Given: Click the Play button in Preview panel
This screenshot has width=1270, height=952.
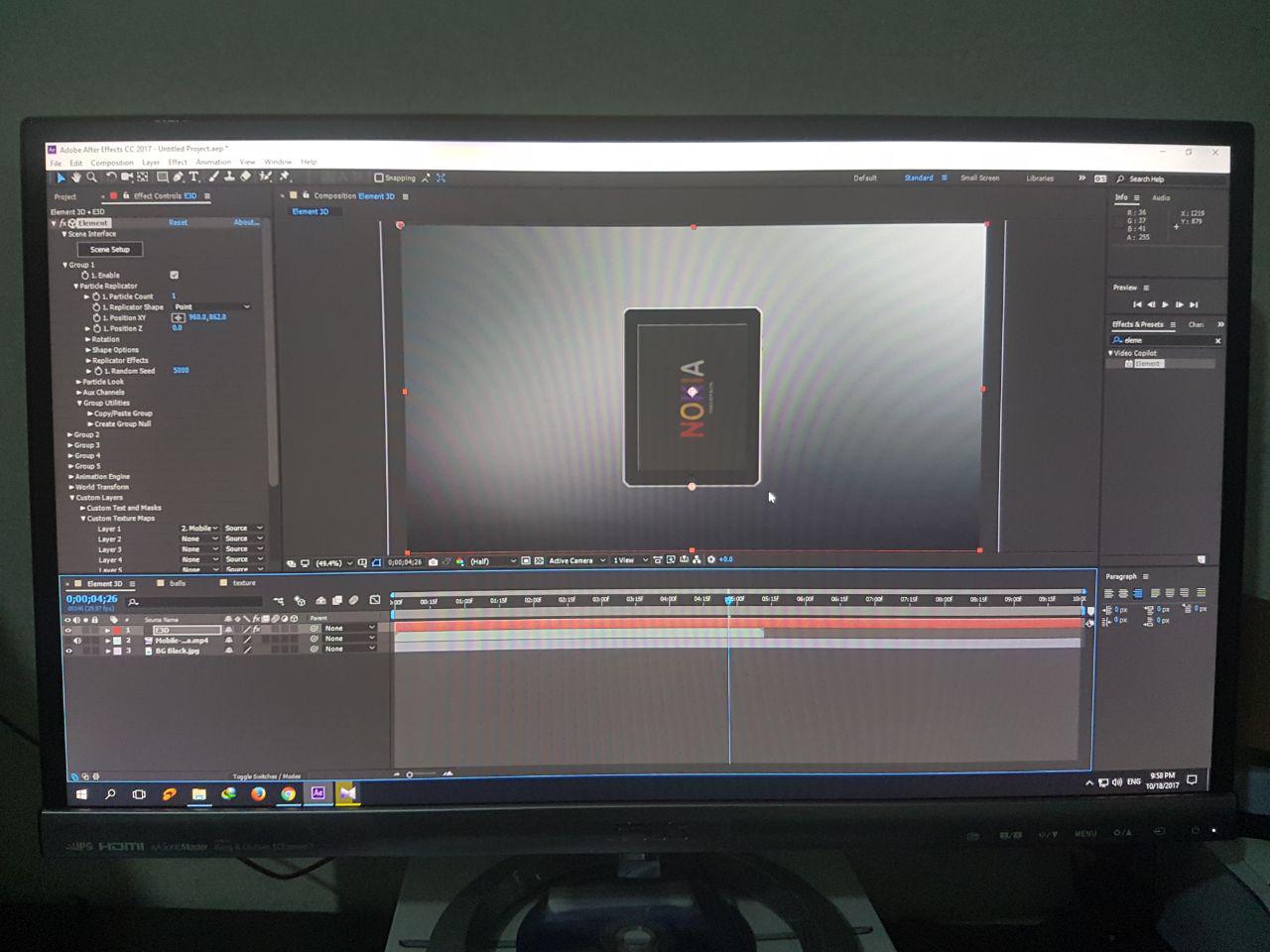Looking at the screenshot, I should coord(1165,304).
